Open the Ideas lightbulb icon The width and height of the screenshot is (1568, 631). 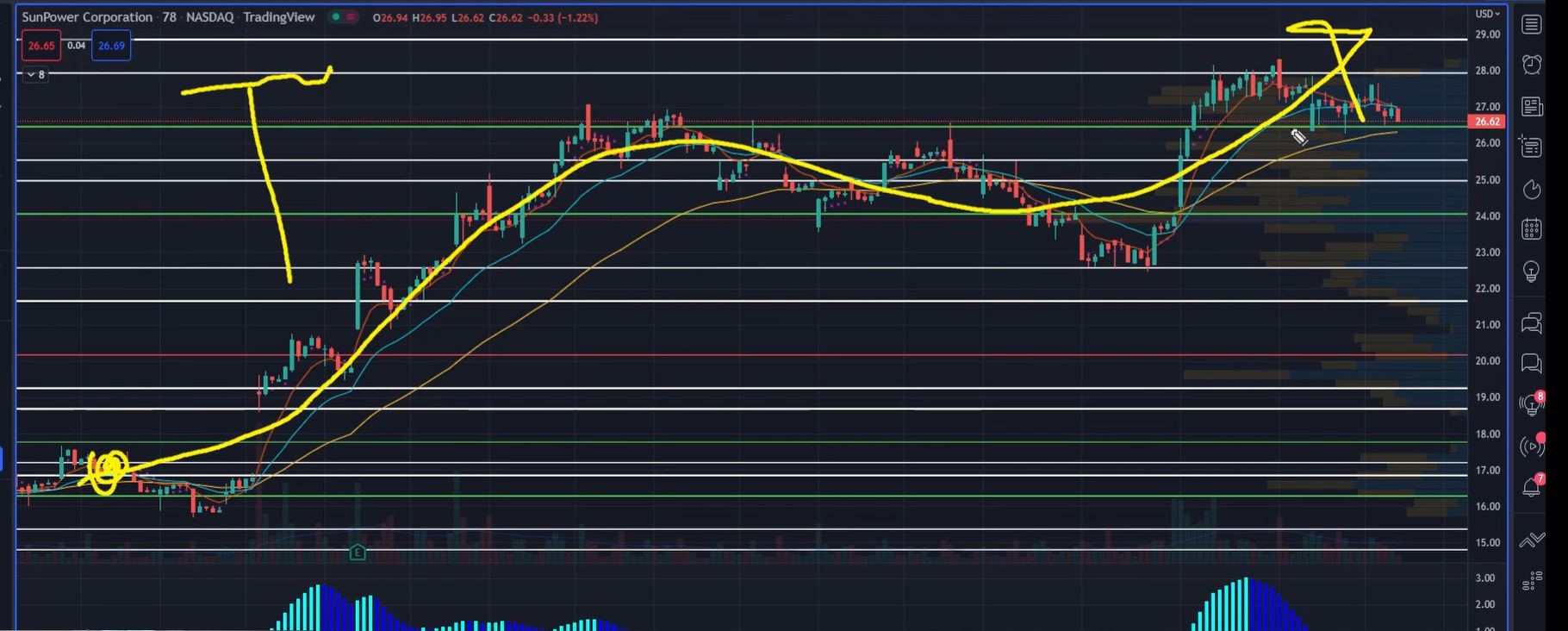pyautogui.click(x=1531, y=272)
